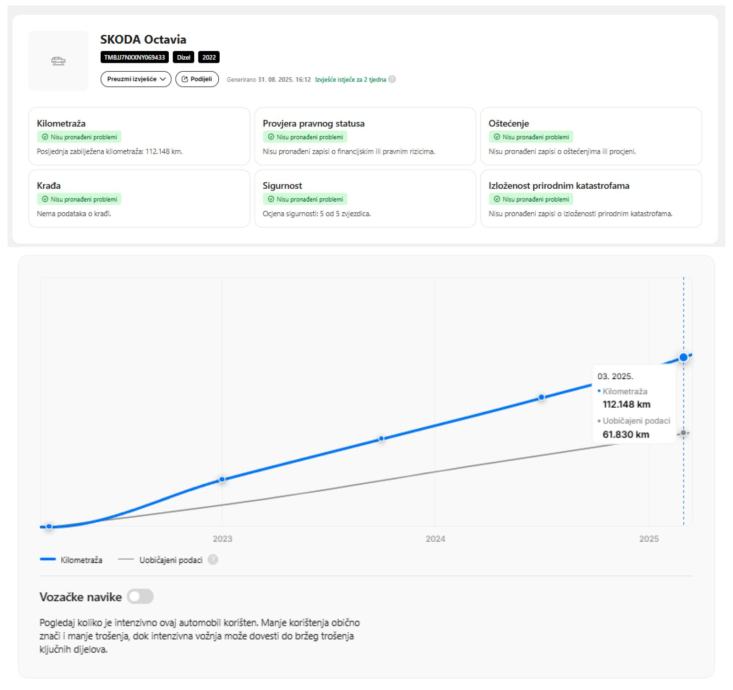
Task: Click the mid-2024 mileage data point
Action: (541, 397)
